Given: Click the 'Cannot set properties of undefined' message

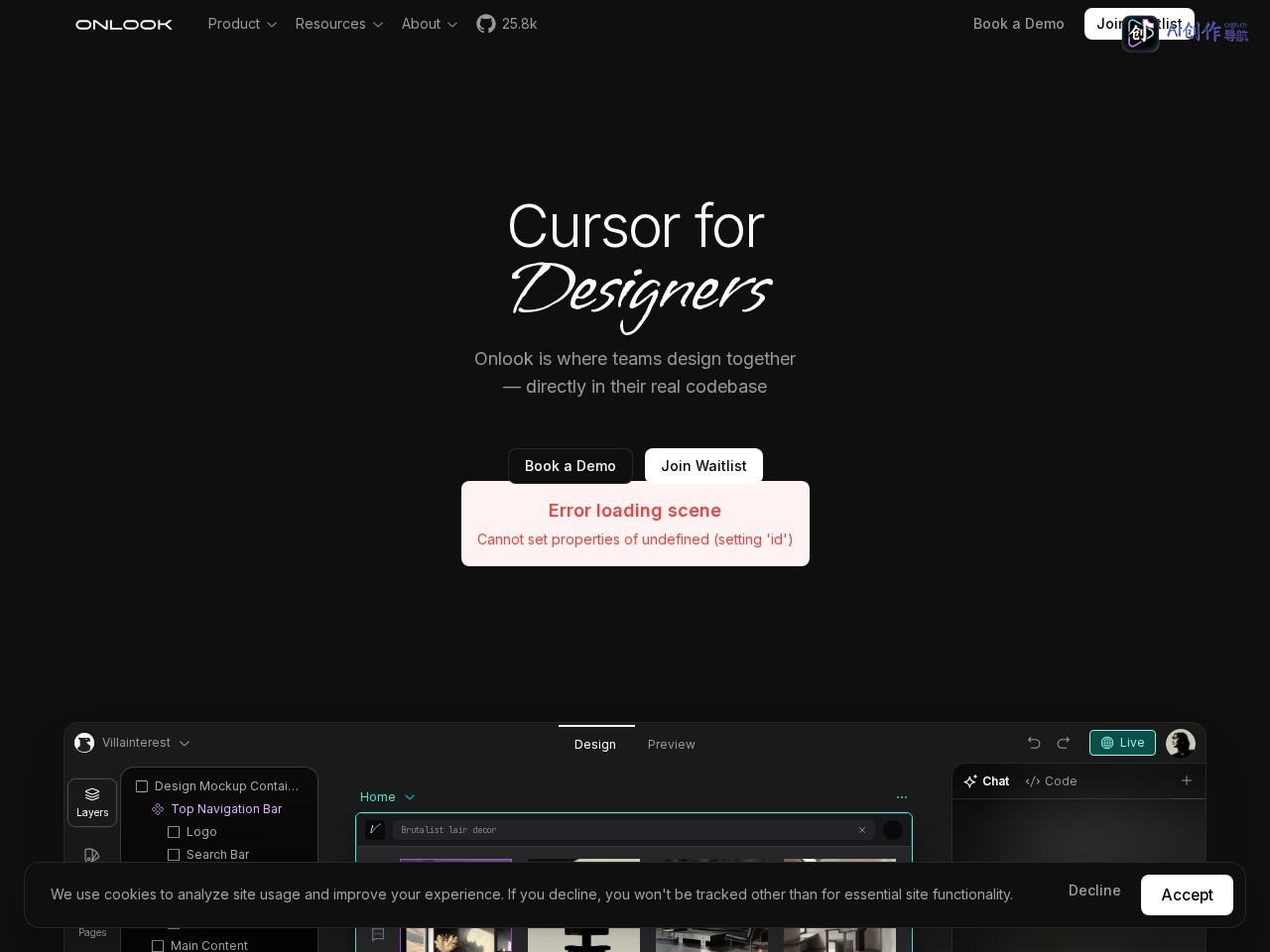Looking at the screenshot, I should click(x=635, y=539).
